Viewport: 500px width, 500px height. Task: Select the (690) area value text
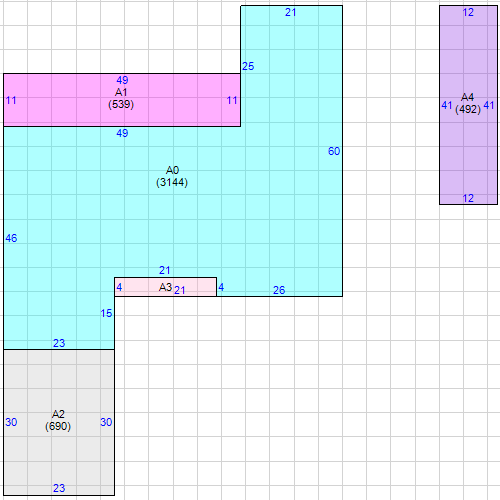(58, 426)
